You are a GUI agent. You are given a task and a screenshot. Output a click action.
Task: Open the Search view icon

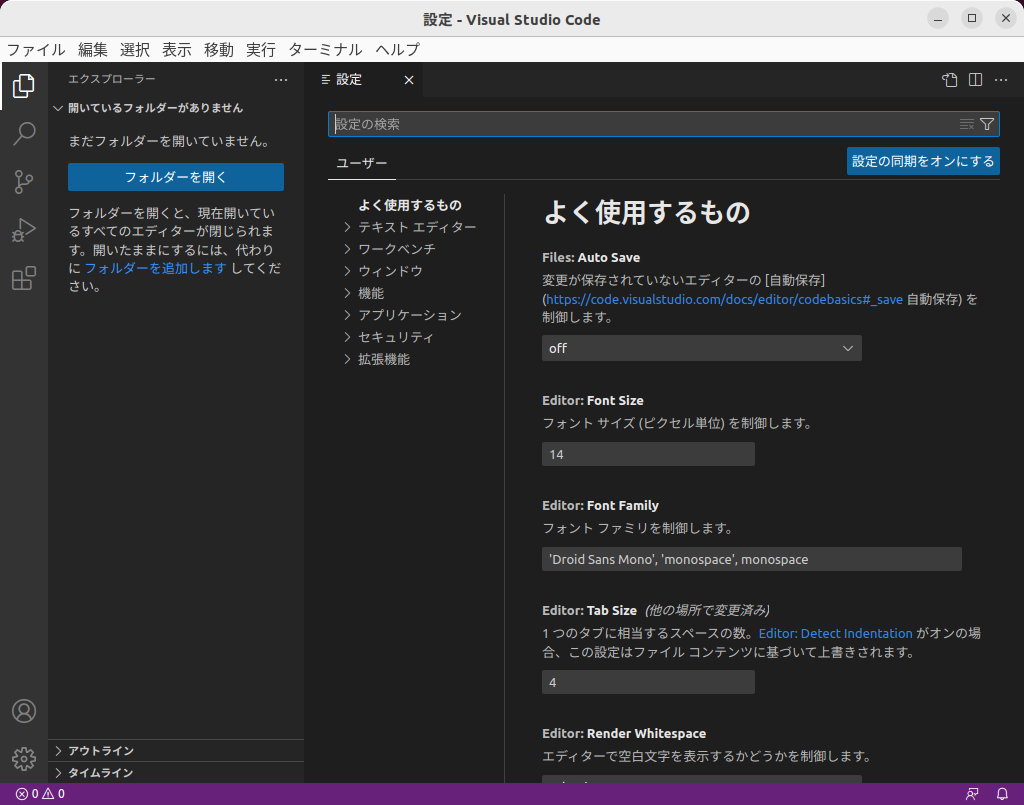coord(24,134)
